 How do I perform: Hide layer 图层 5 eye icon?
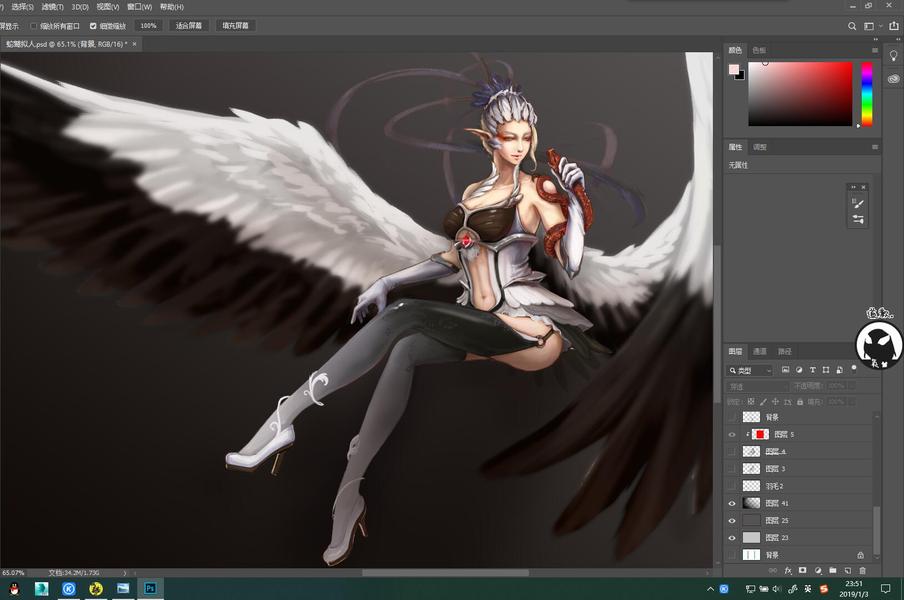click(x=732, y=435)
